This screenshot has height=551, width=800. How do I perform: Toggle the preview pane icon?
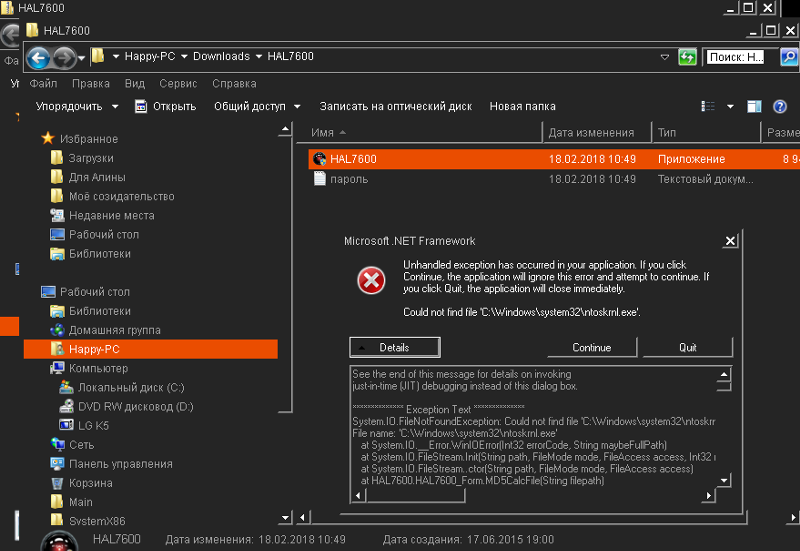tap(754, 106)
